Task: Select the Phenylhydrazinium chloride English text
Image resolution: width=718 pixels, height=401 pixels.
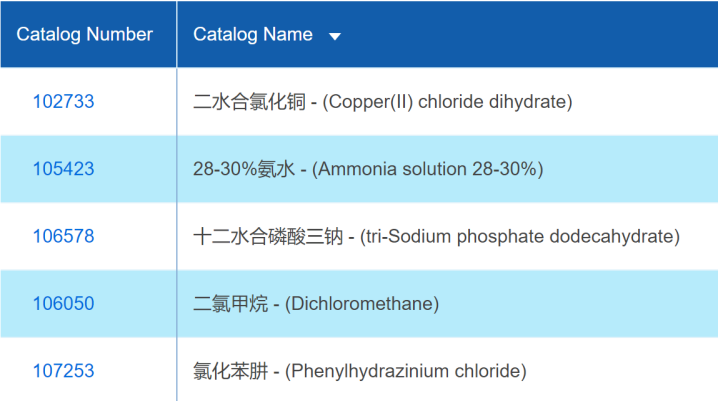Action: click(406, 371)
